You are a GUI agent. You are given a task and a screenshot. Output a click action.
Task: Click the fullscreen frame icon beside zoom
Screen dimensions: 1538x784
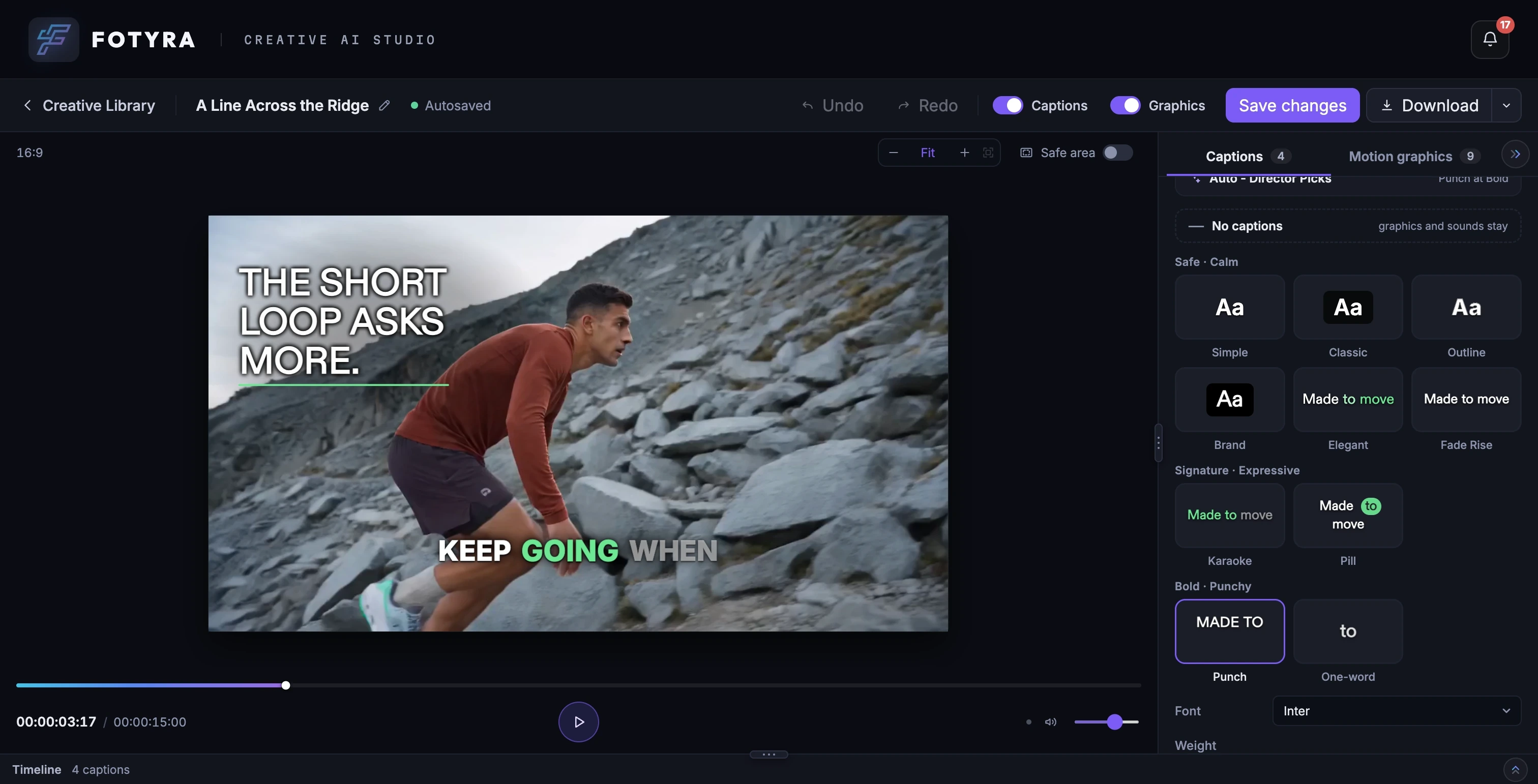coord(988,153)
